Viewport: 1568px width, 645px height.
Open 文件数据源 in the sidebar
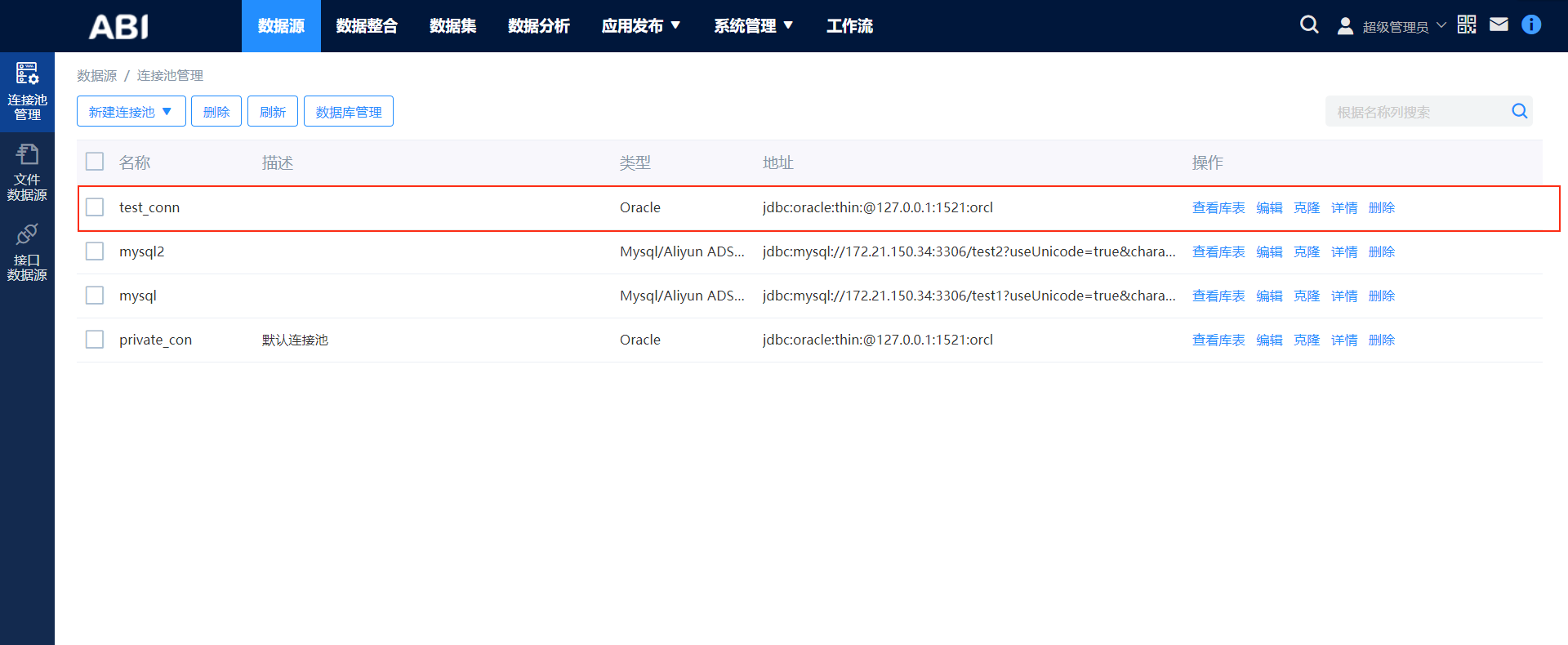click(27, 172)
